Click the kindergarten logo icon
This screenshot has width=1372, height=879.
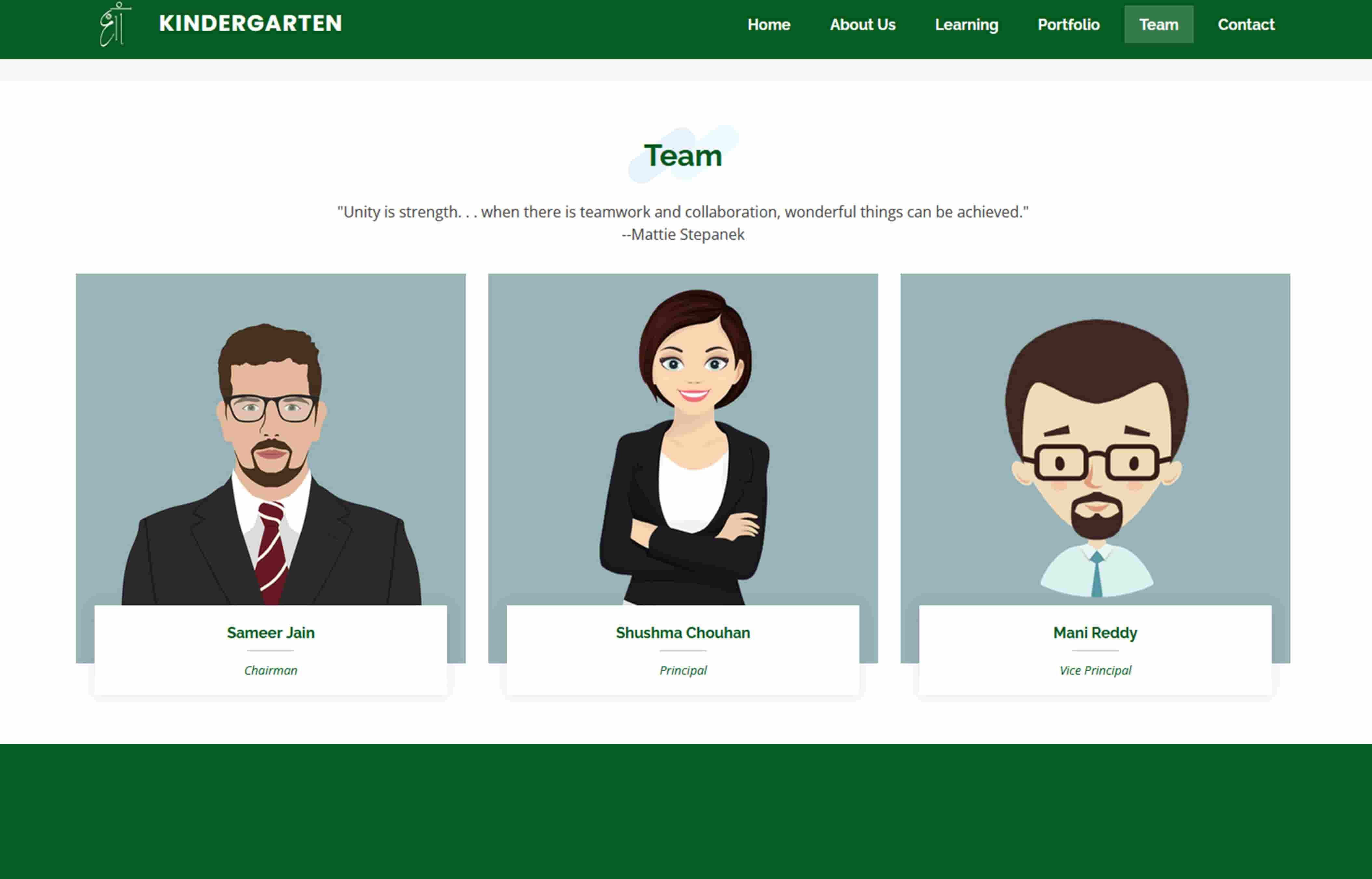pos(115,24)
